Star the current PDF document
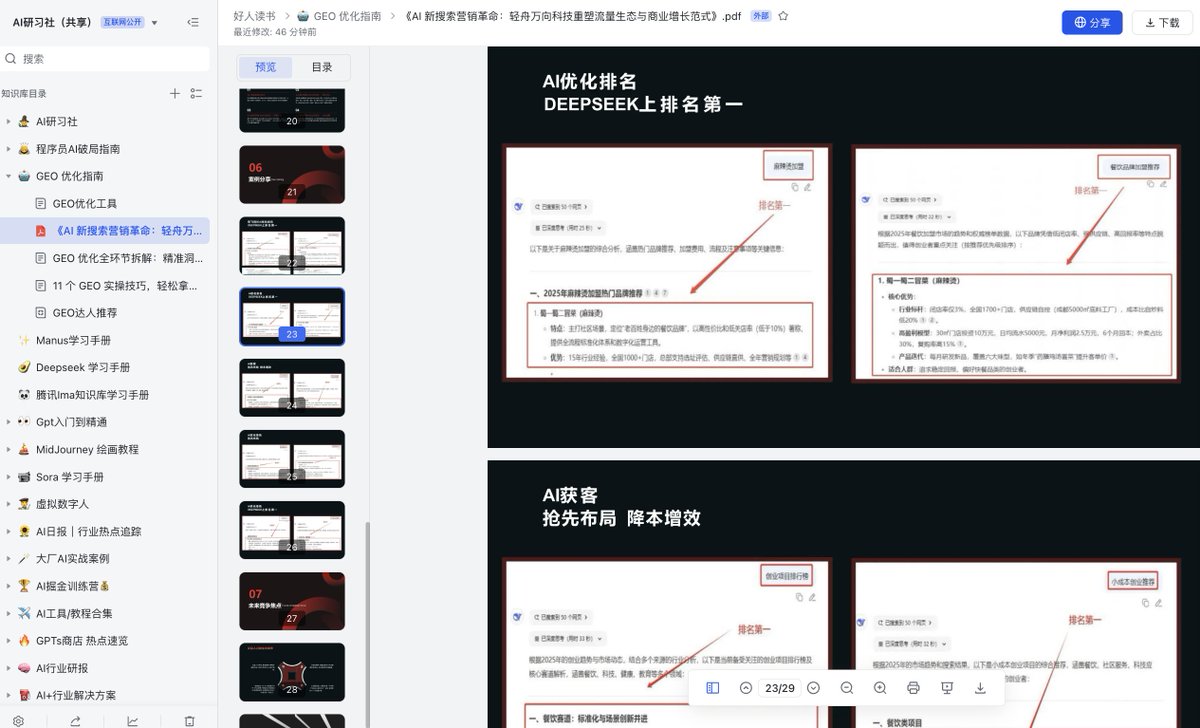This screenshot has height=728, width=1200. tap(783, 16)
